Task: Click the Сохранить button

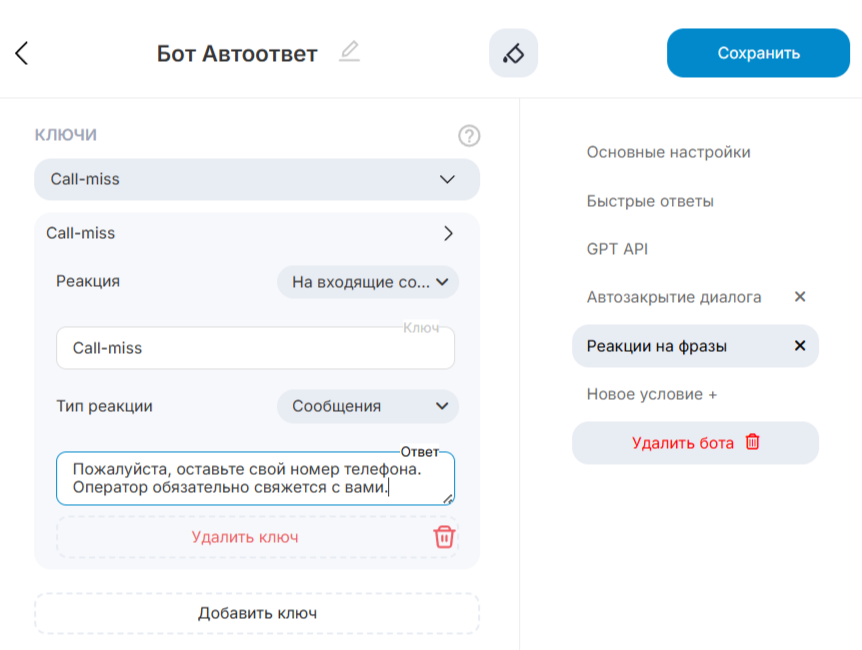Action: (x=758, y=53)
